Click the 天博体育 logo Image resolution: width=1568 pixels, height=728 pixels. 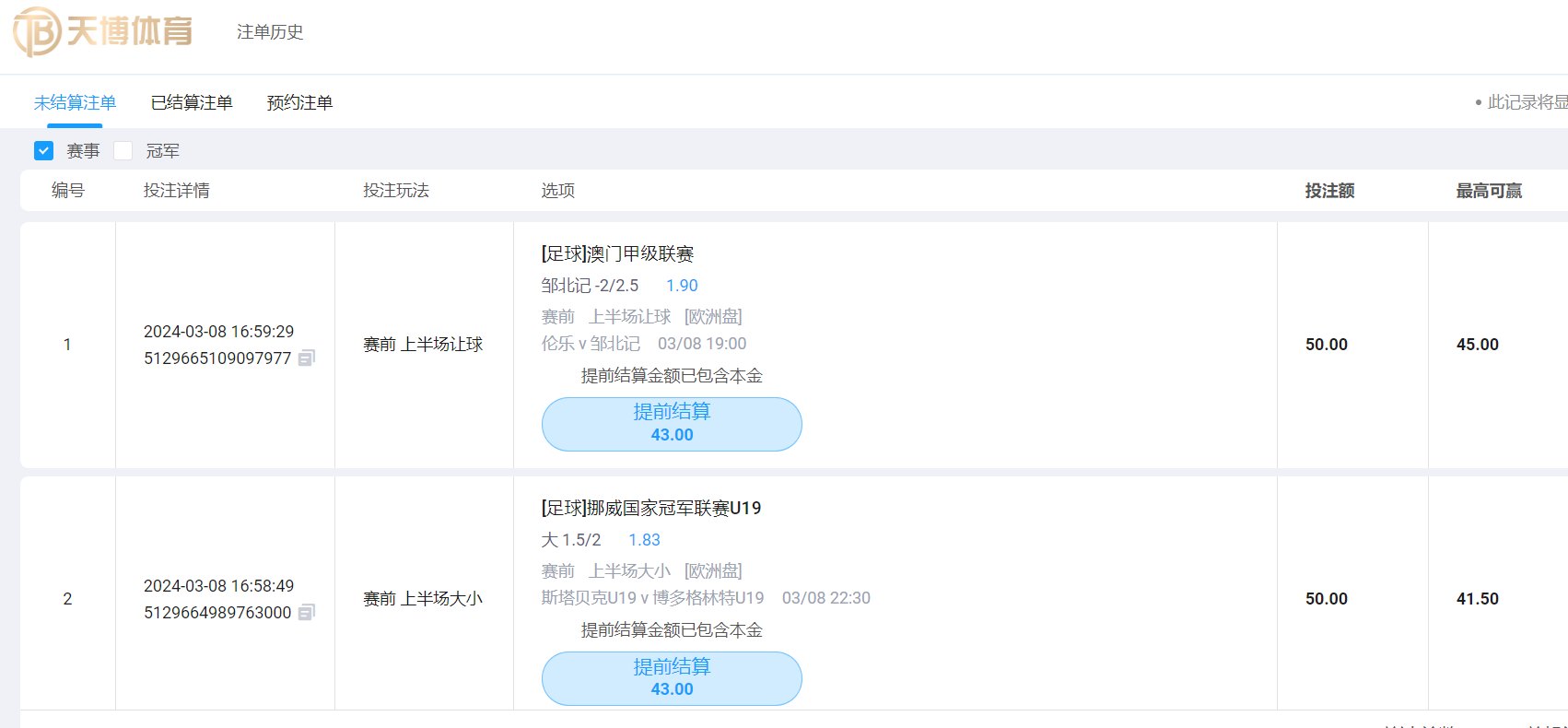click(x=103, y=31)
